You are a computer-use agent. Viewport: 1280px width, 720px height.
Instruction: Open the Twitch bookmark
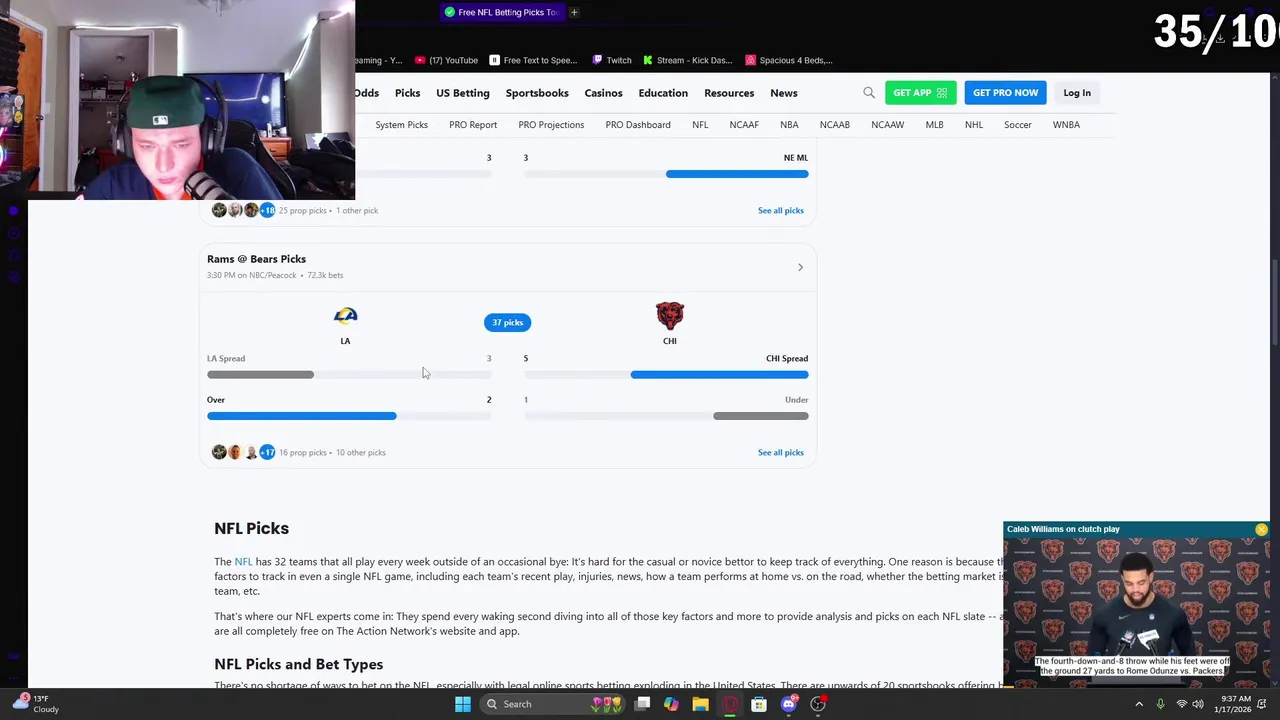pyautogui.click(x=612, y=60)
